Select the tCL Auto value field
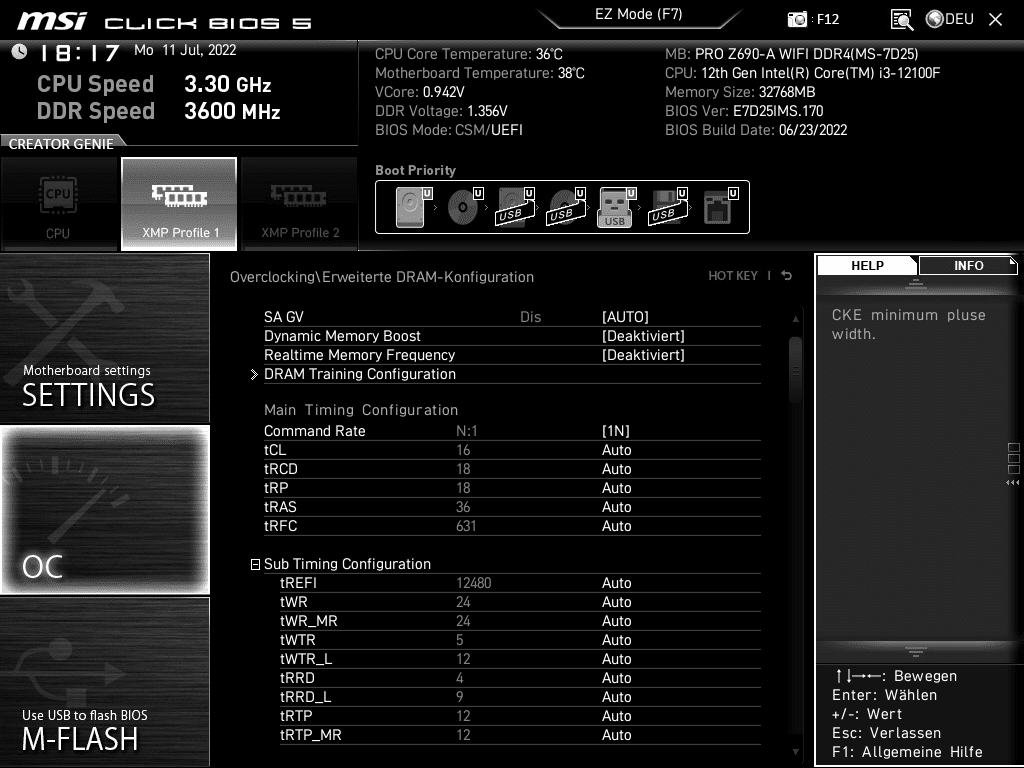The width and height of the screenshot is (1024, 768). pyautogui.click(x=616, y=450)
